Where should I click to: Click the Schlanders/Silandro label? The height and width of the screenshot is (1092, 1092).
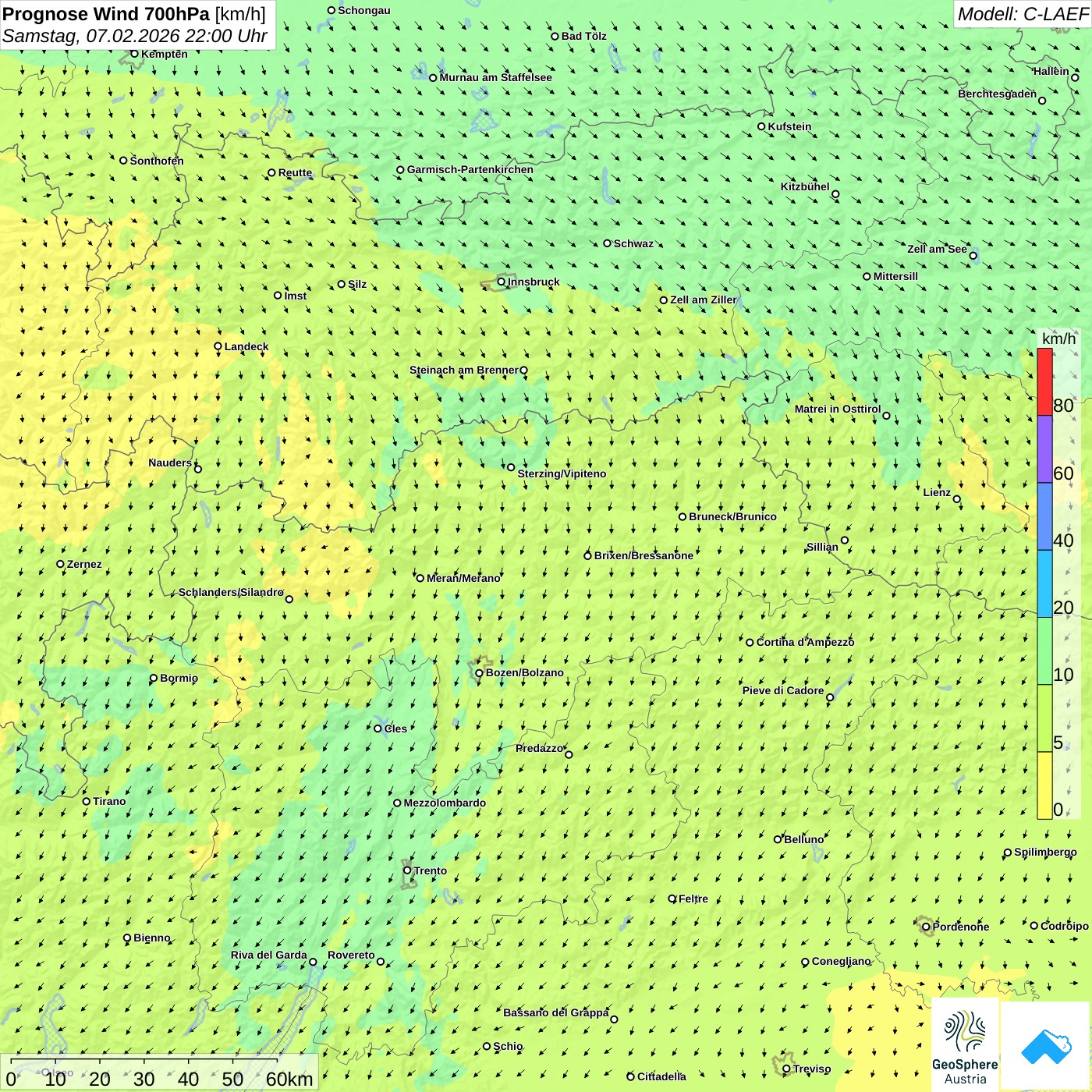pyautogui.click(x=231, y=592)
